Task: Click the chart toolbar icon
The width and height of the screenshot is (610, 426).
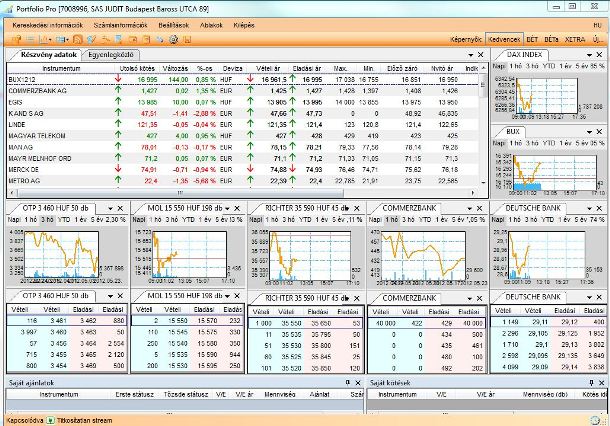Action: [x=43, y=39]
